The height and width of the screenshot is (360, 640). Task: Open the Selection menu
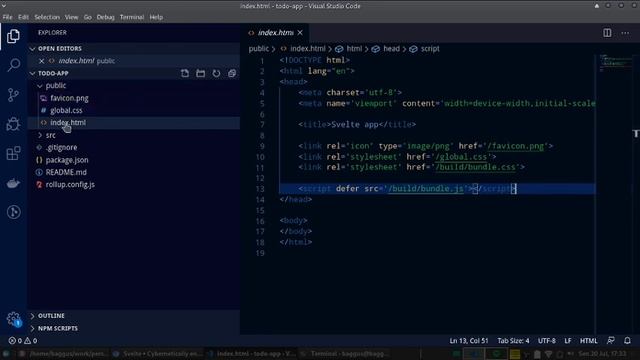pyautogui.click(x=47, y=17)
